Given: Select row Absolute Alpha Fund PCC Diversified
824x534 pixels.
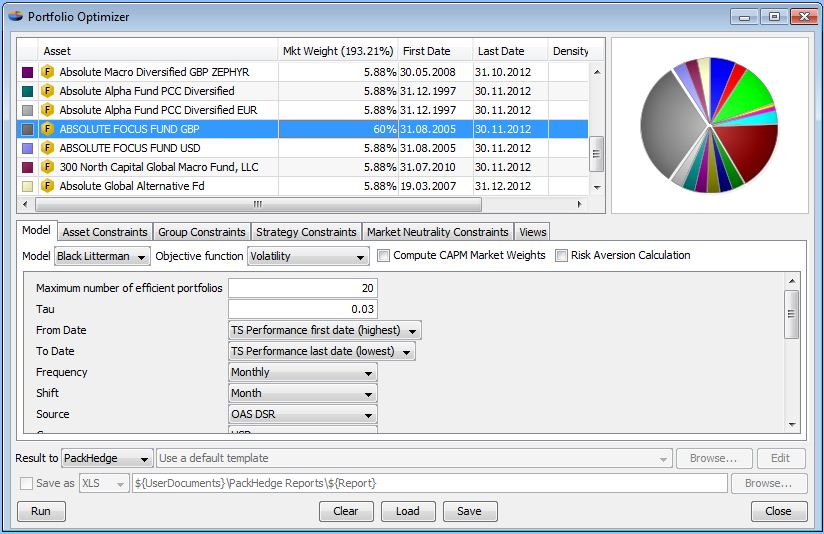Looking at the screenshot, I should coord(302,91).
